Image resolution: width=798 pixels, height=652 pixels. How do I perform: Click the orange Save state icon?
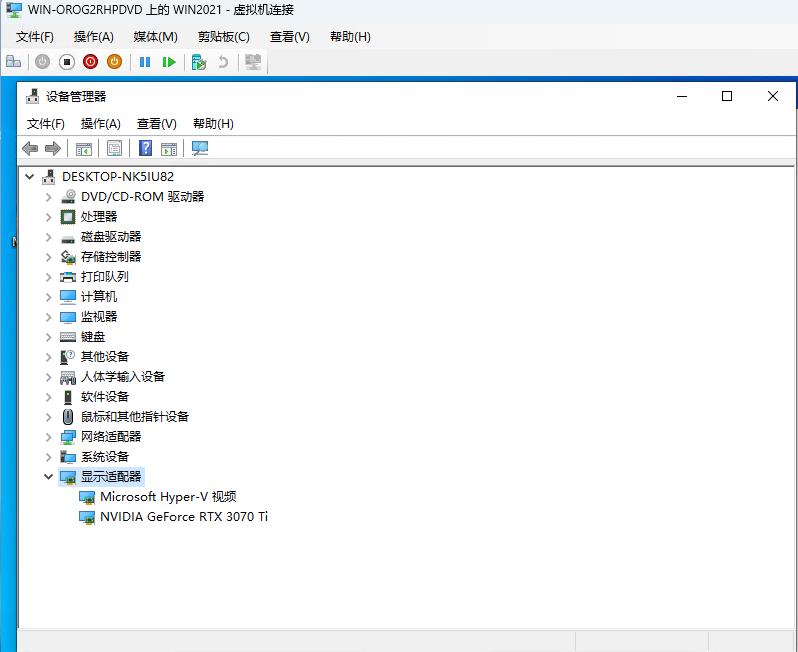114,62
